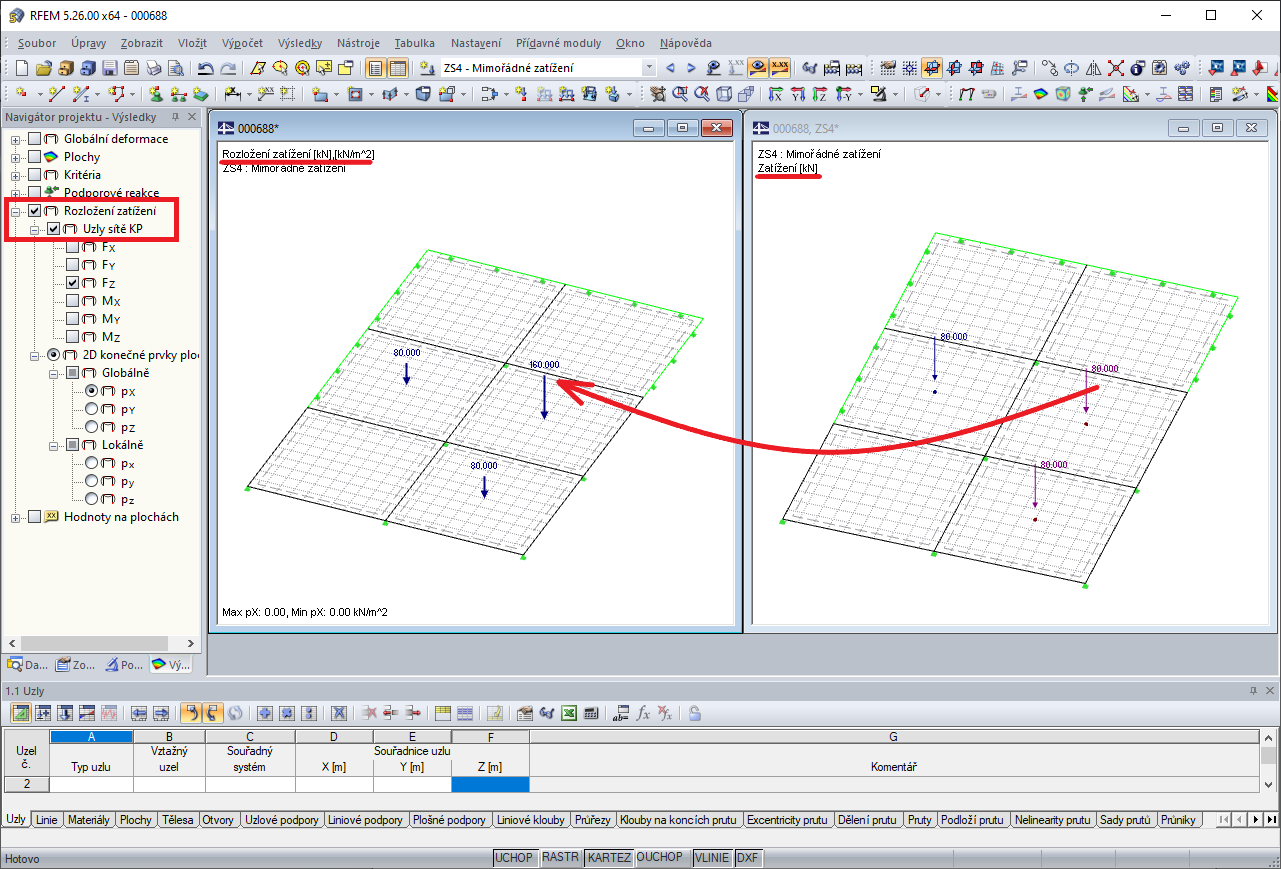Click the fx formula icon in table toolbar
Screen dimensions: 1281x869
(x=644, y=713)
